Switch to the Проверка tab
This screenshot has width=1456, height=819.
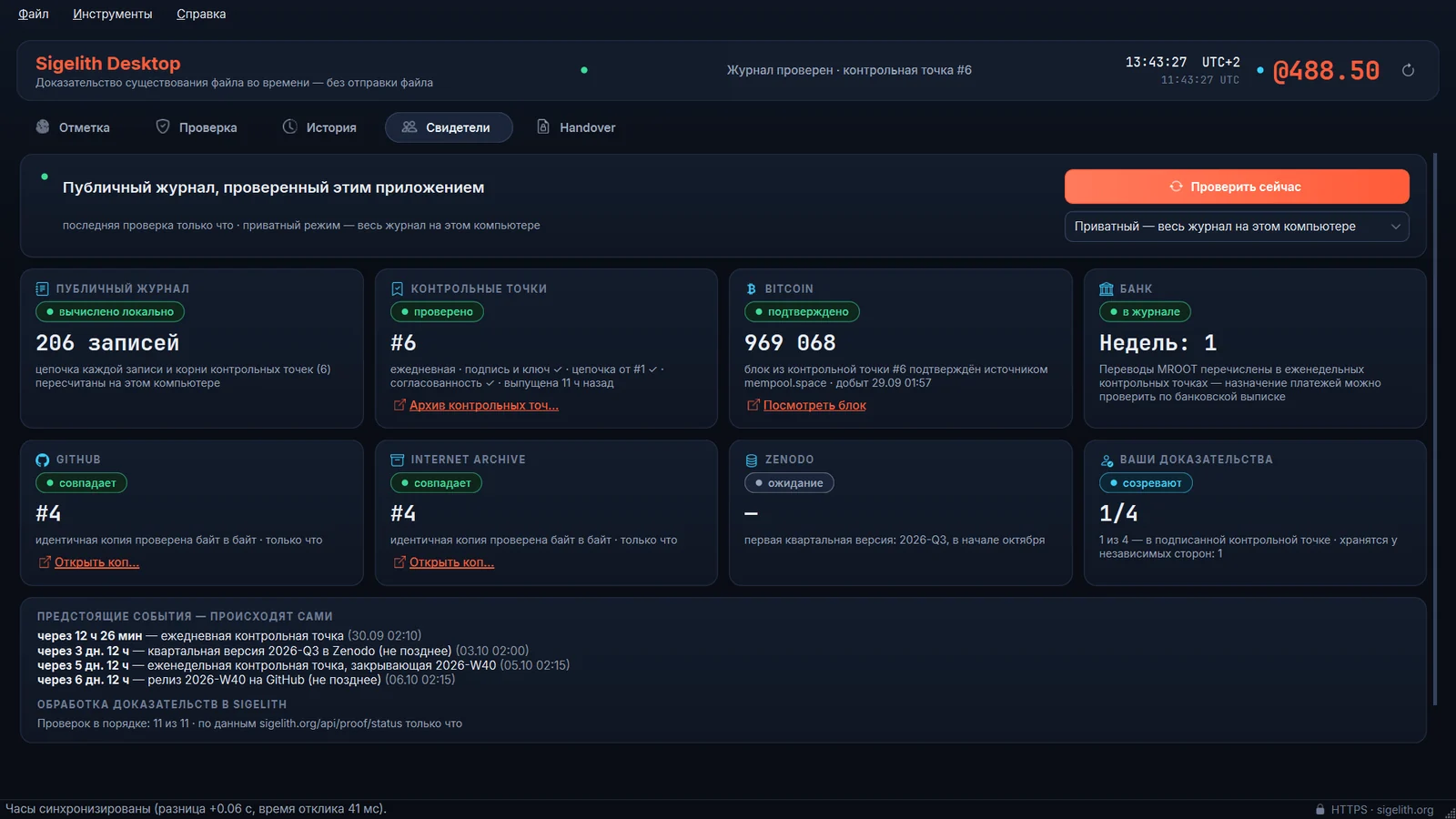pyautogui.click(x=197, y=127)
